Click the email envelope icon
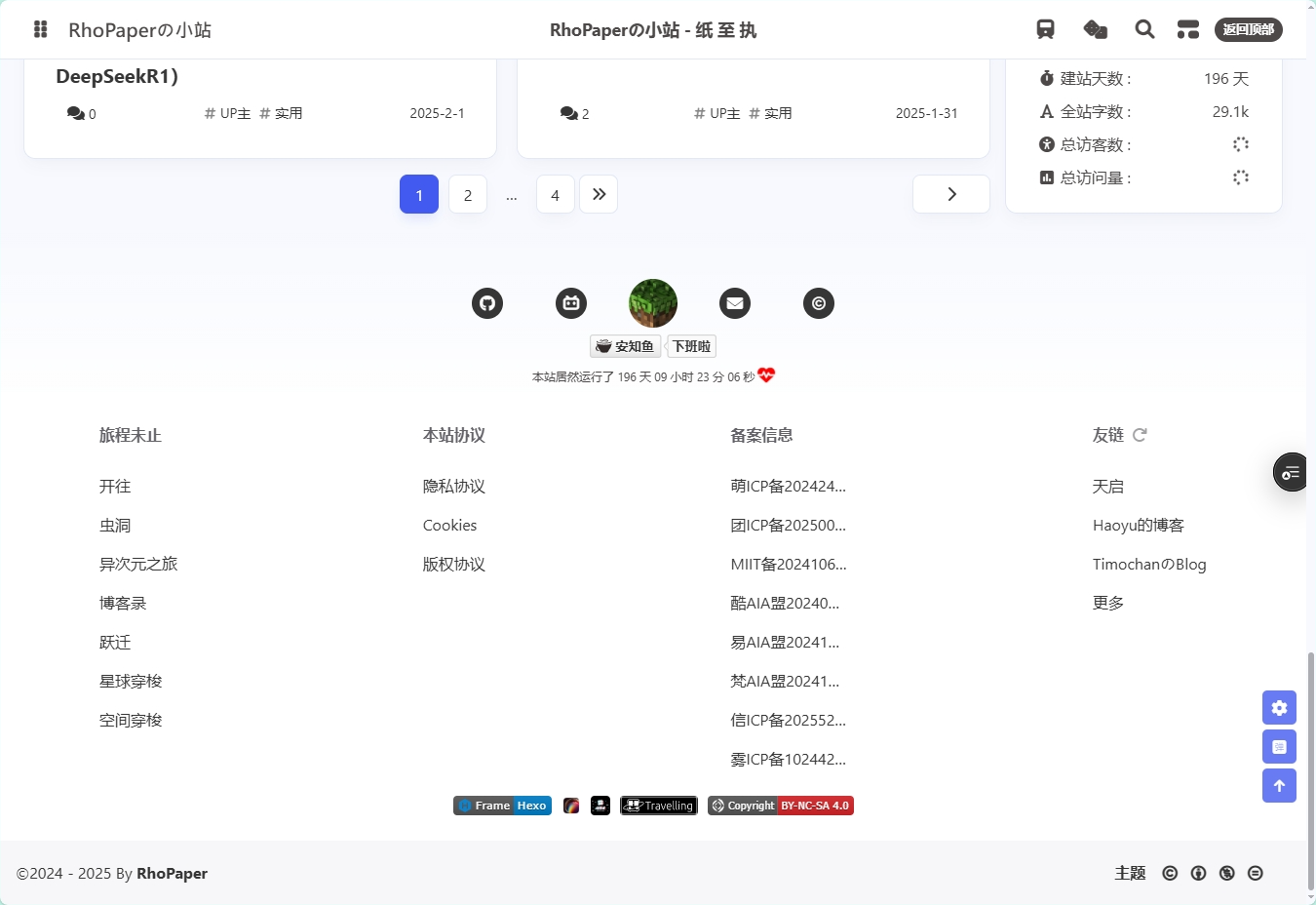This screenshot has height=905, width=1316. [x=735, y=303]
